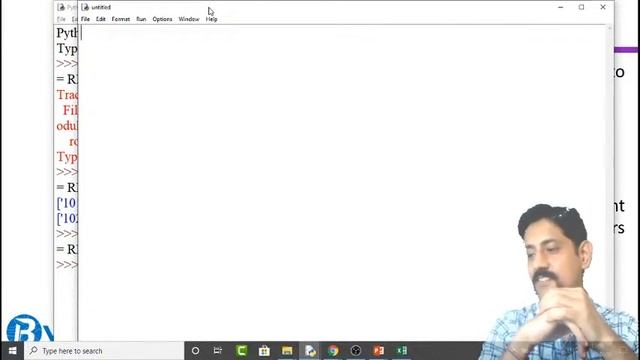Open Excel from the taskbar
640x360 pixels.
tap(402, 351)
